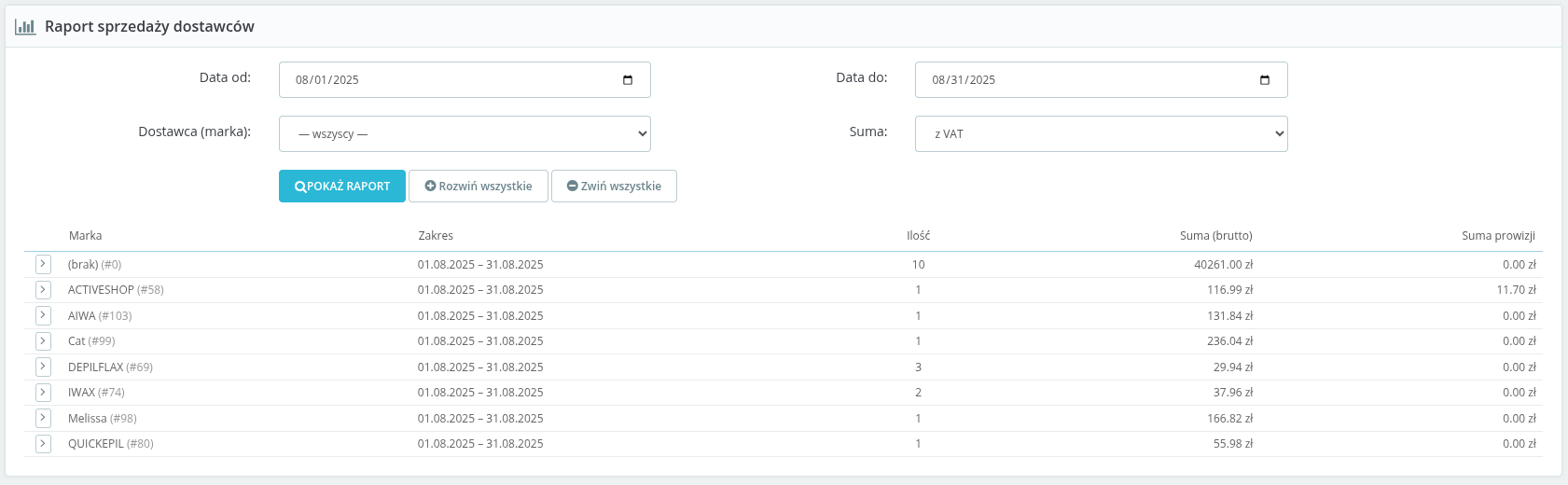Expand the ACTIVESHOP (#58) row
This screenshot has width=1568, height=485.
tap(43, 290)
